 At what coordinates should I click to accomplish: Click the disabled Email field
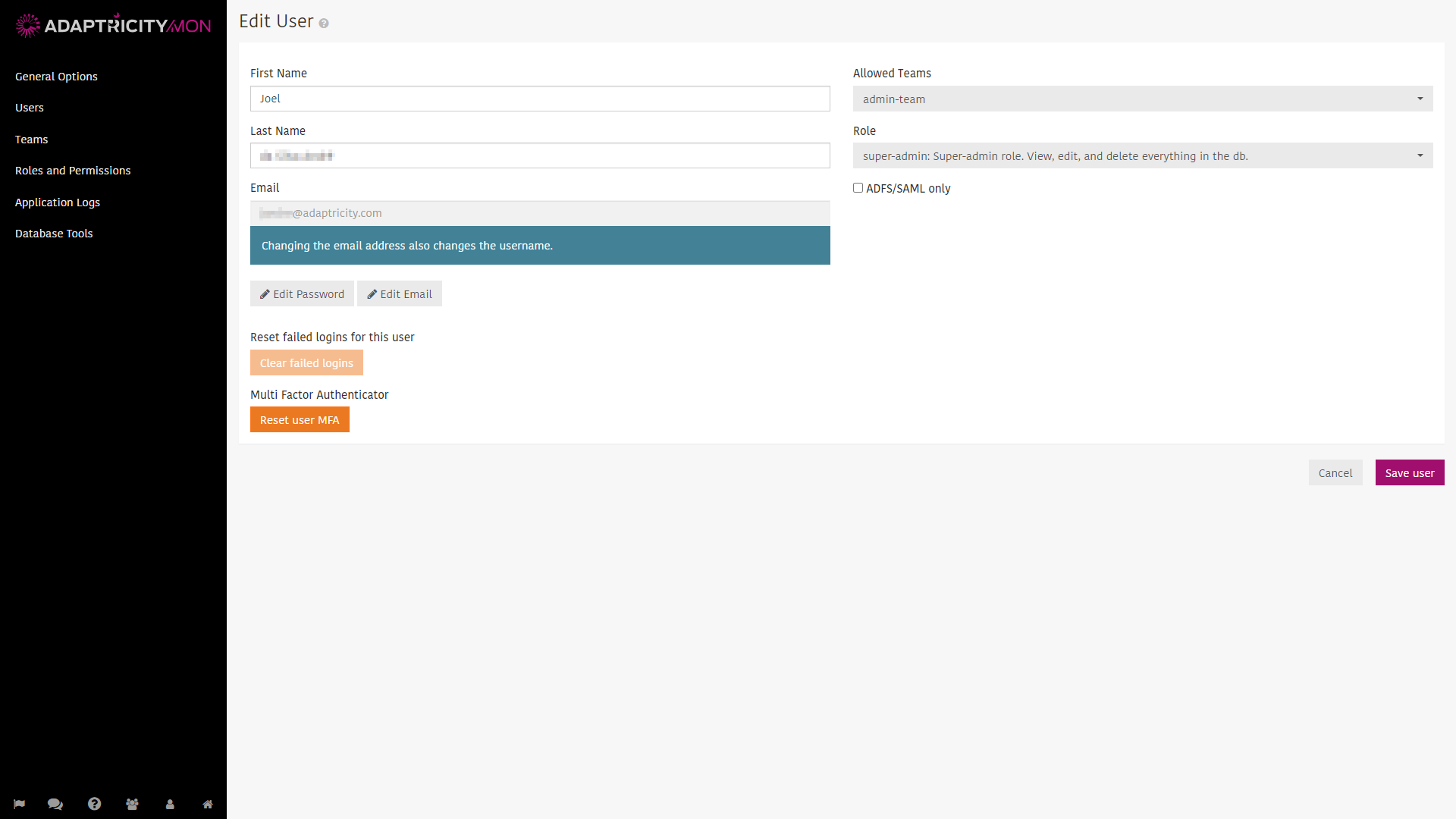click(540, 213)
